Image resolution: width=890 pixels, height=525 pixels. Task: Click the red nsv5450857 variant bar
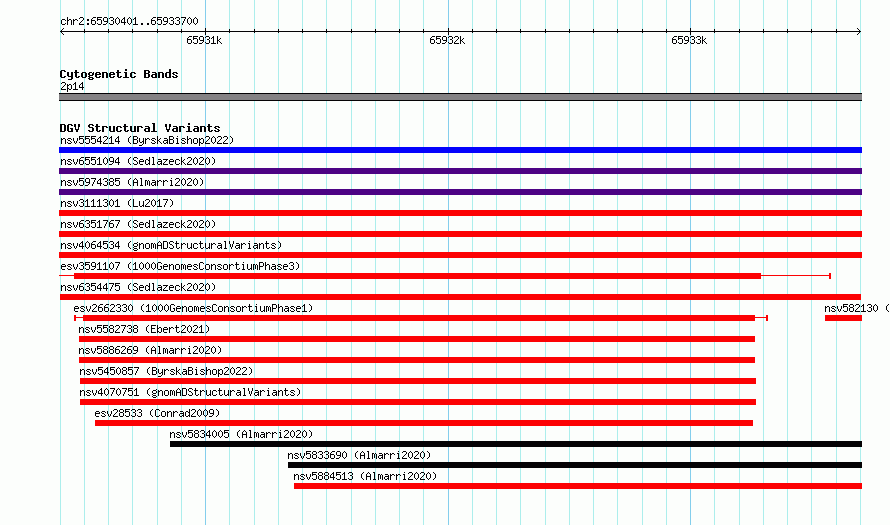coord(418,381)
